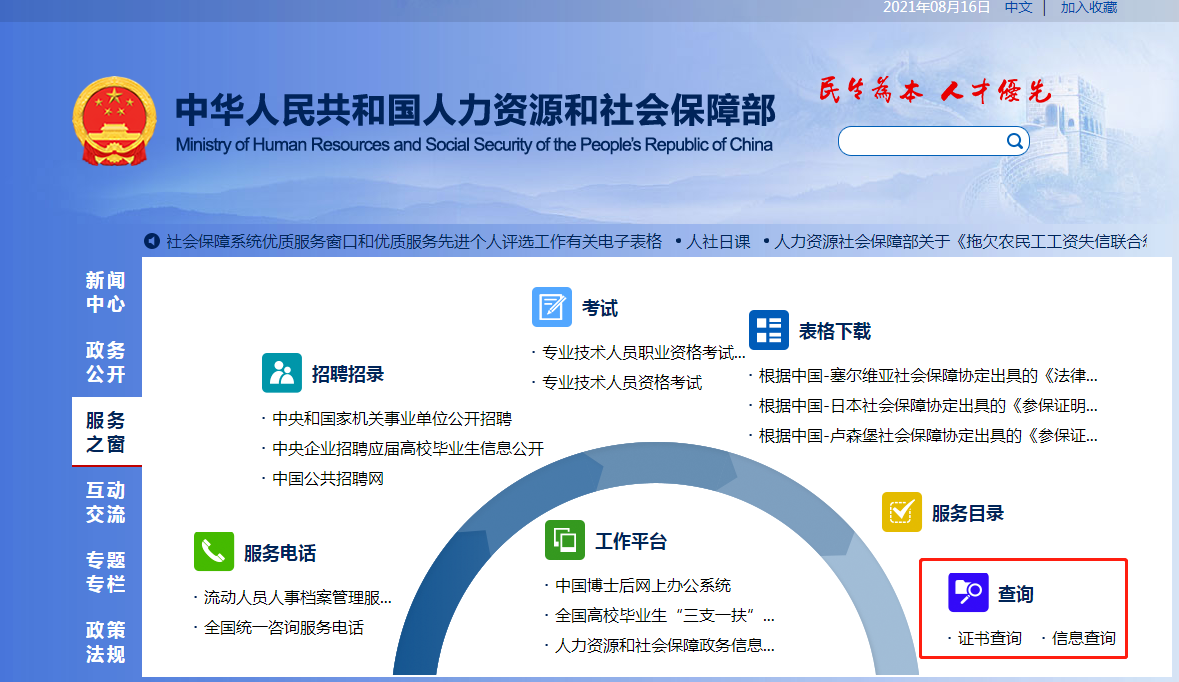The height and width of the screenshot is (682, 1179).
Task: Open 全国高校毕业生“三支一扶” link
Action: pyautogui.click(x=664, y=616)
